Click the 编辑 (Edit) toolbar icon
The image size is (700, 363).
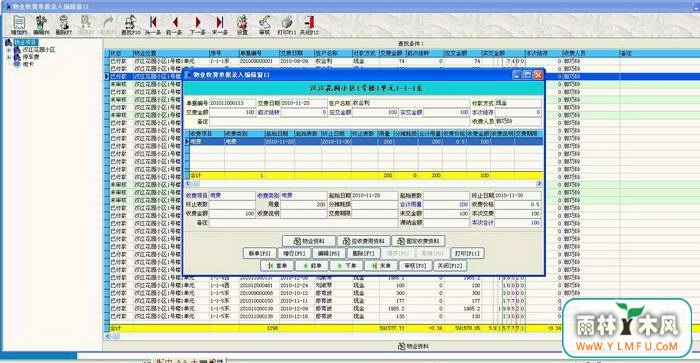click(41, 25)
